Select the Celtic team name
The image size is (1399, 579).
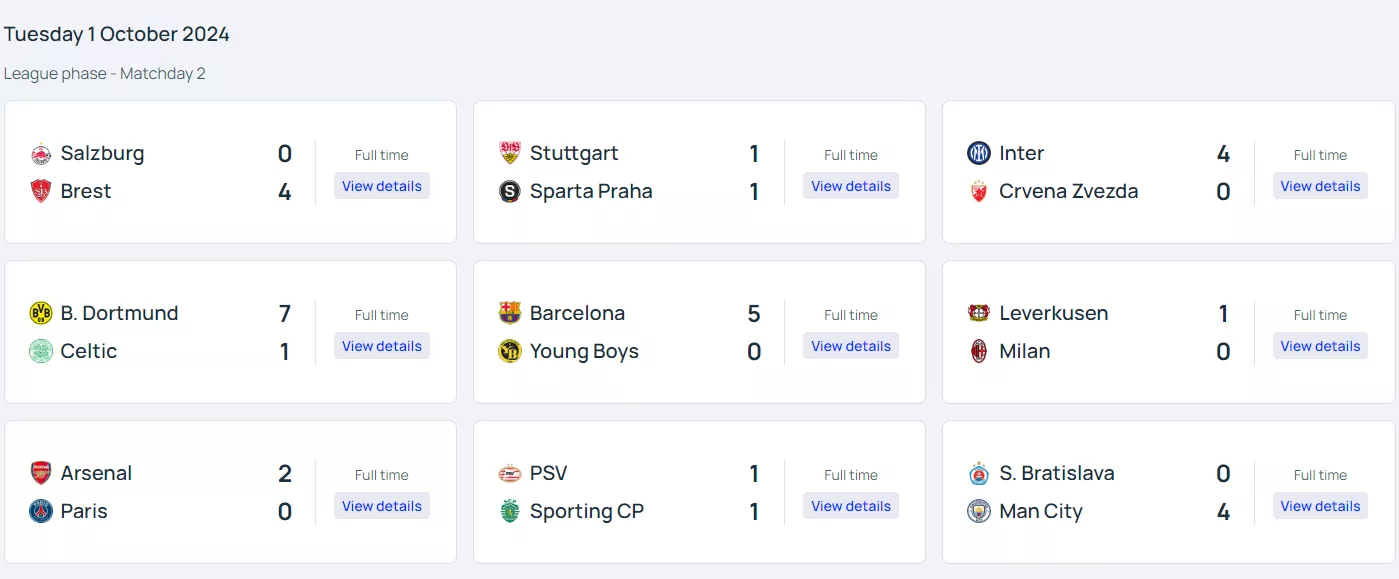[x=89, y=351]
